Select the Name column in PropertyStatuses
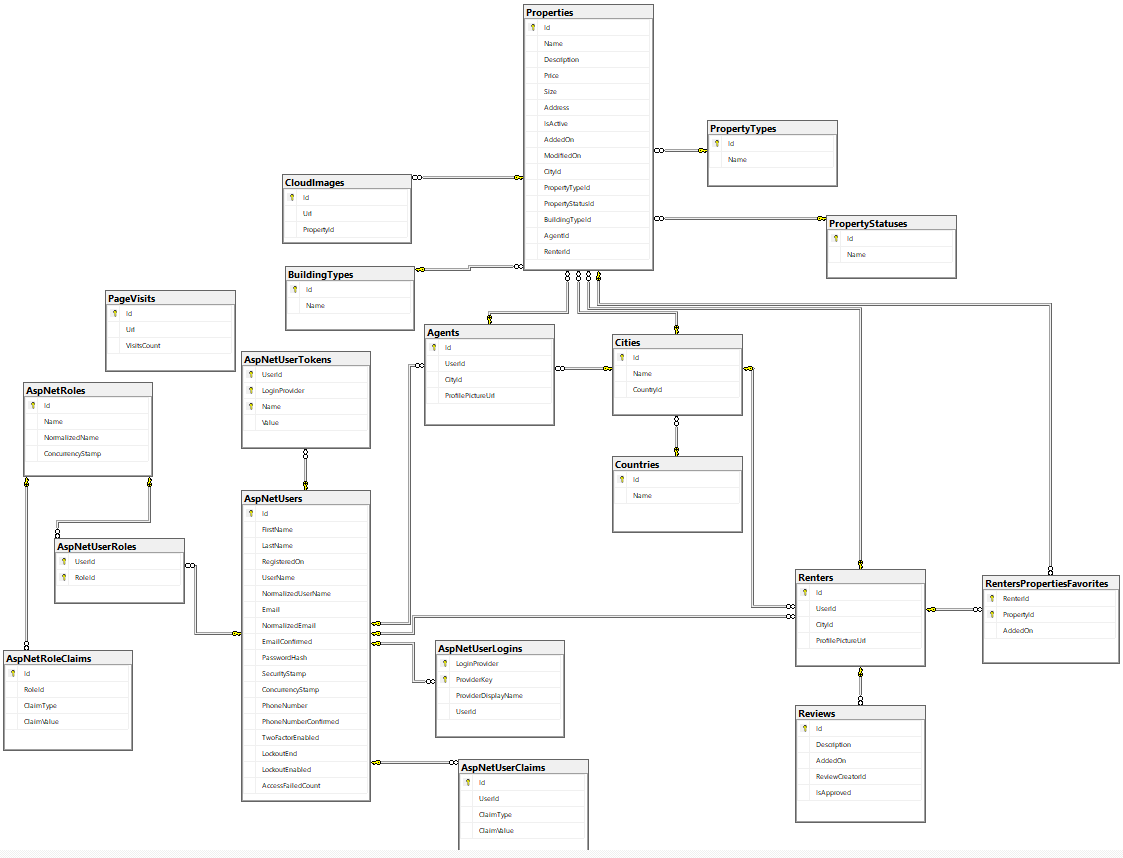This screenshot has width=1123, height=858. pos(858,254)
